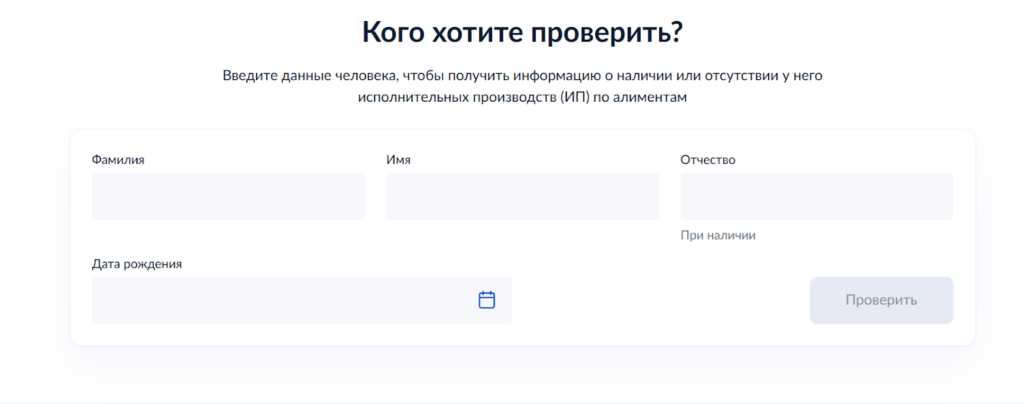Click the Дата рождения label
Image resolution: width=1024 pixels, height=404 pixels.
[137, 264]
